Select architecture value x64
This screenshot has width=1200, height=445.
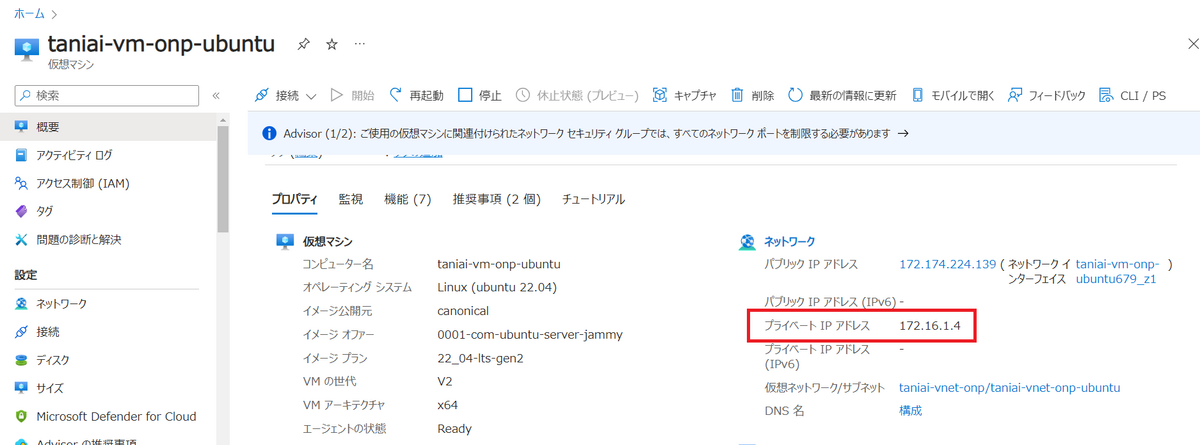[x=449, y=405]
